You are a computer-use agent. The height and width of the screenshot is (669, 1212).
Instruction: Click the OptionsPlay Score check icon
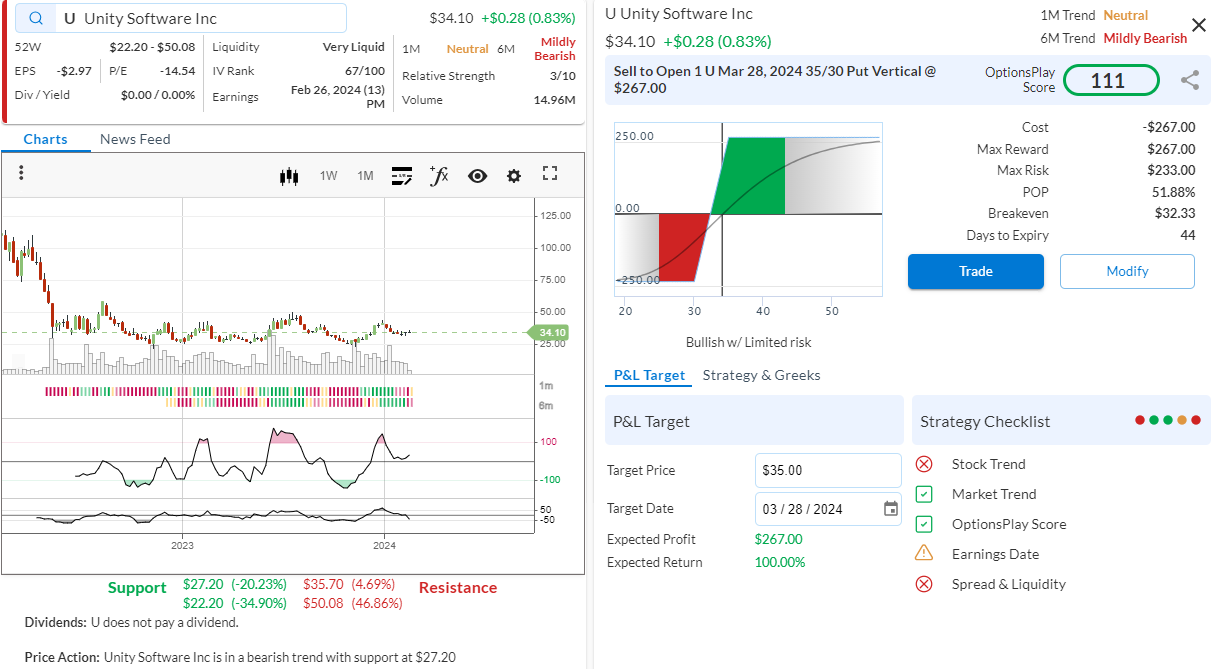pos(924,524)
